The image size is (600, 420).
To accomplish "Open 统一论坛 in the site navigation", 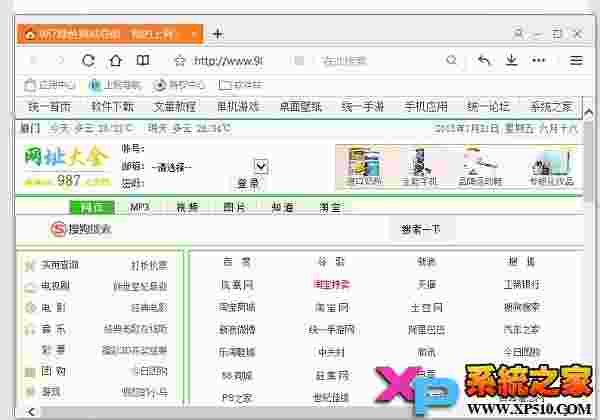I will pyautogui.click(x=488, y=106).
